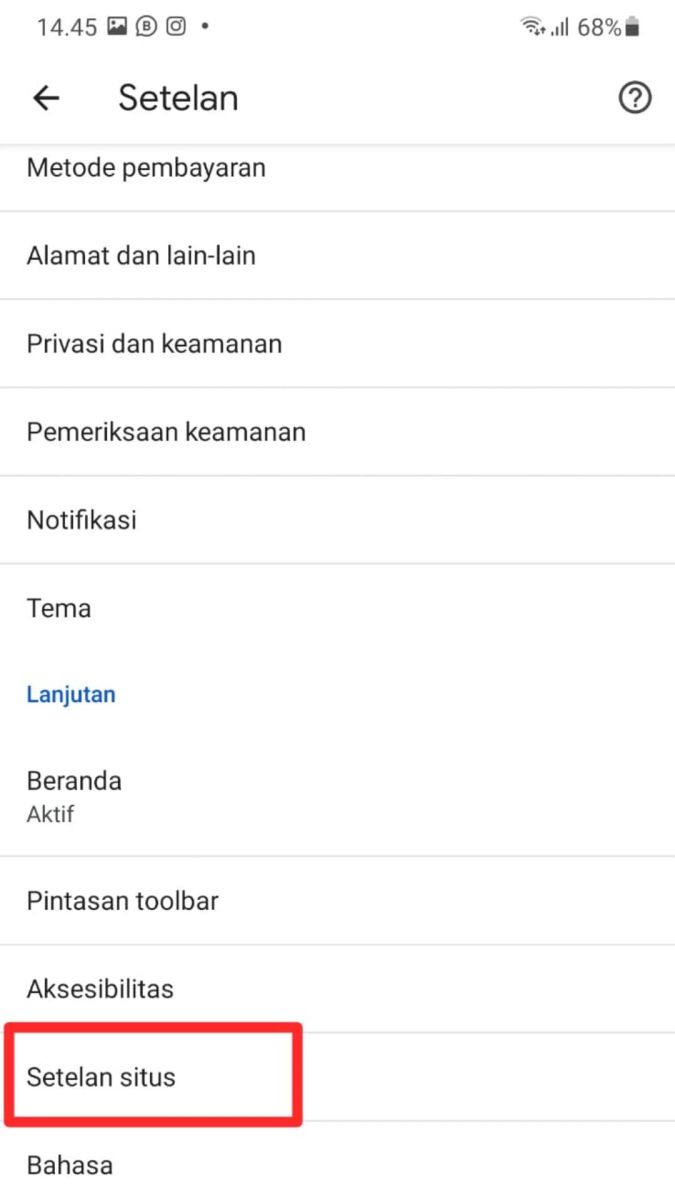This screenshot has height=1200, width=675.
Task: Open the help question mark icon
Action: pos(635,98)
